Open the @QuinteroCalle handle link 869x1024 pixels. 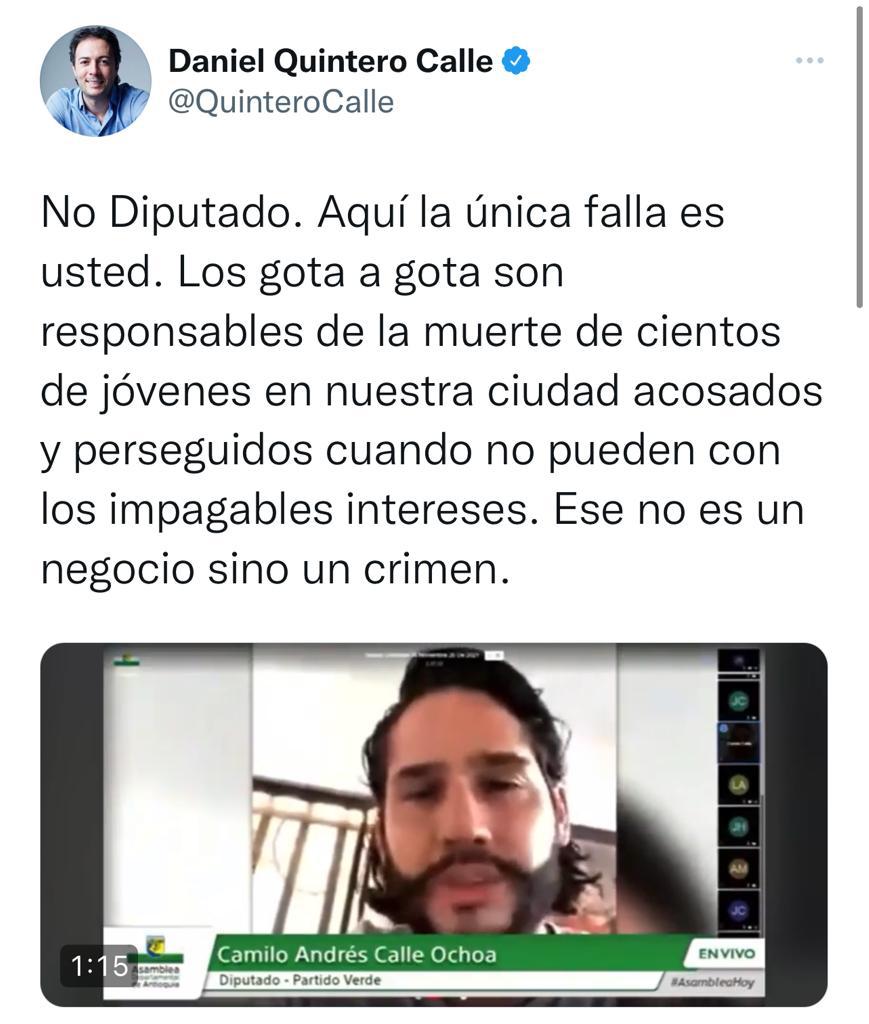[281, 102]
